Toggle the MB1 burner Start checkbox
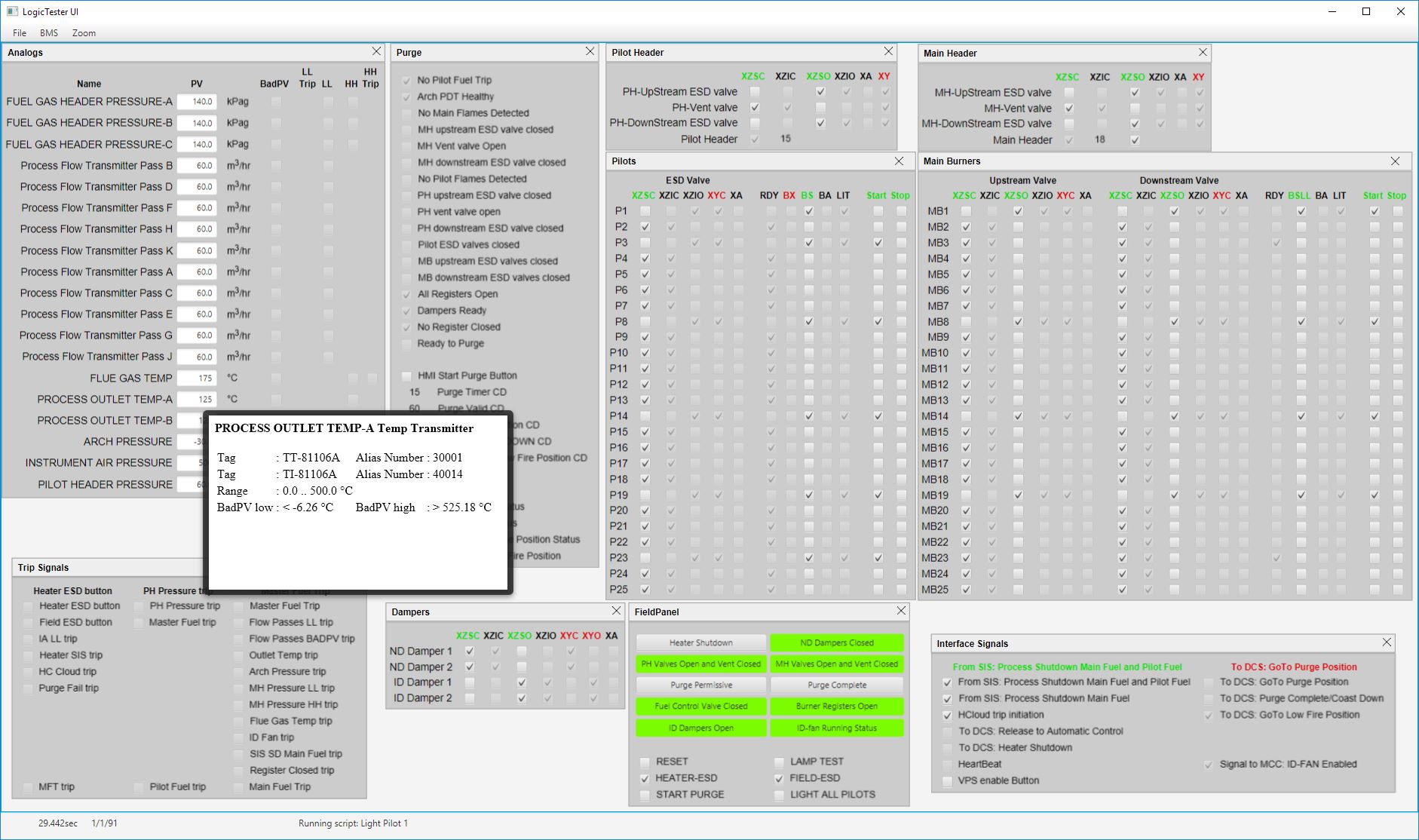The image size is (1419, 840). click(x=1375, y=211)
